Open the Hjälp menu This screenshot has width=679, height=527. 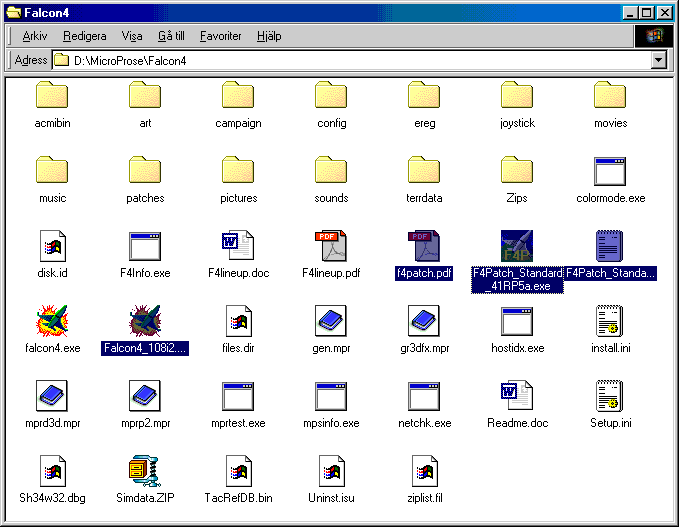pos(269,36)
